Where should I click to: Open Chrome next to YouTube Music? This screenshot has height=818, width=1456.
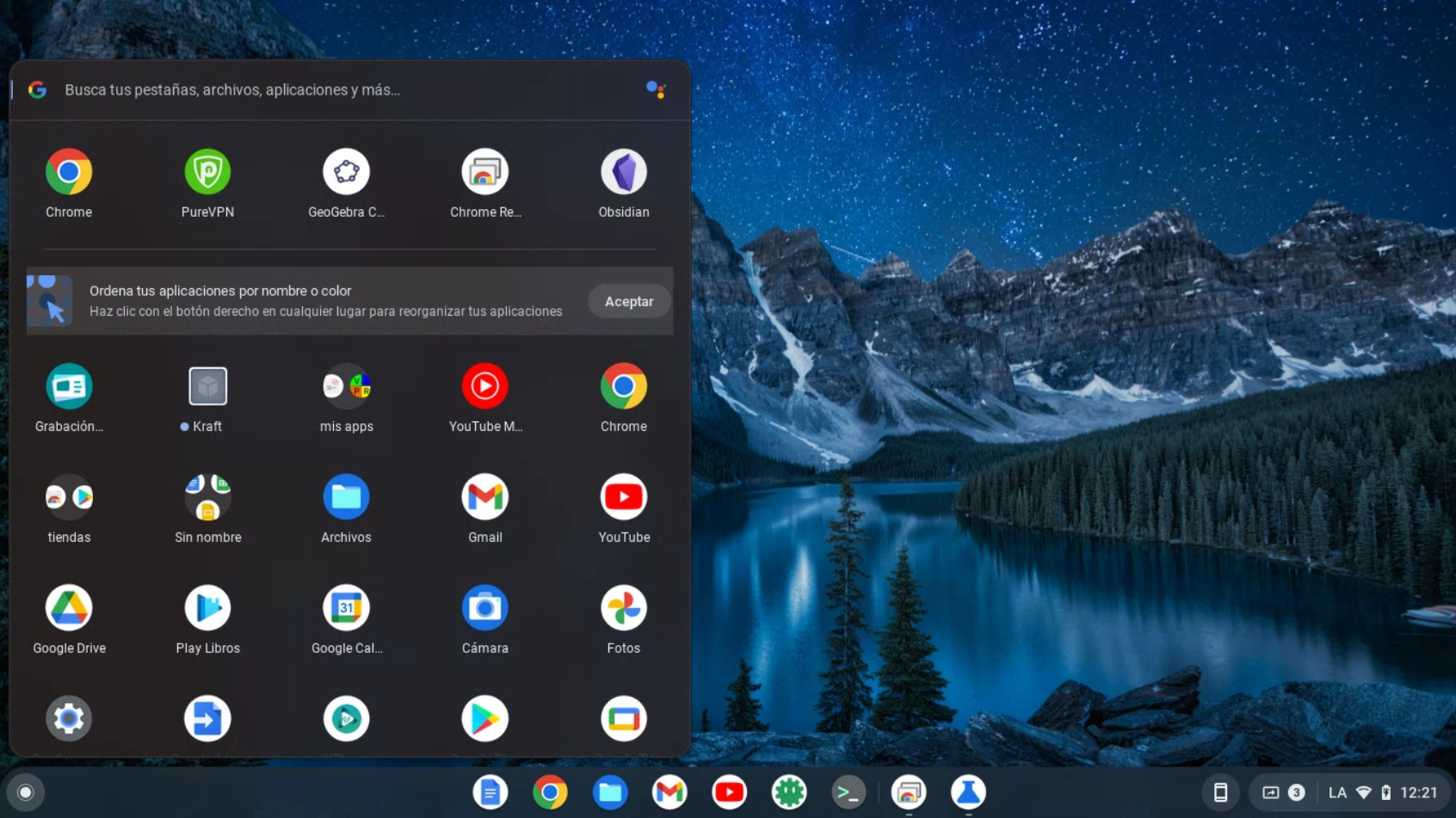(624, 386)
